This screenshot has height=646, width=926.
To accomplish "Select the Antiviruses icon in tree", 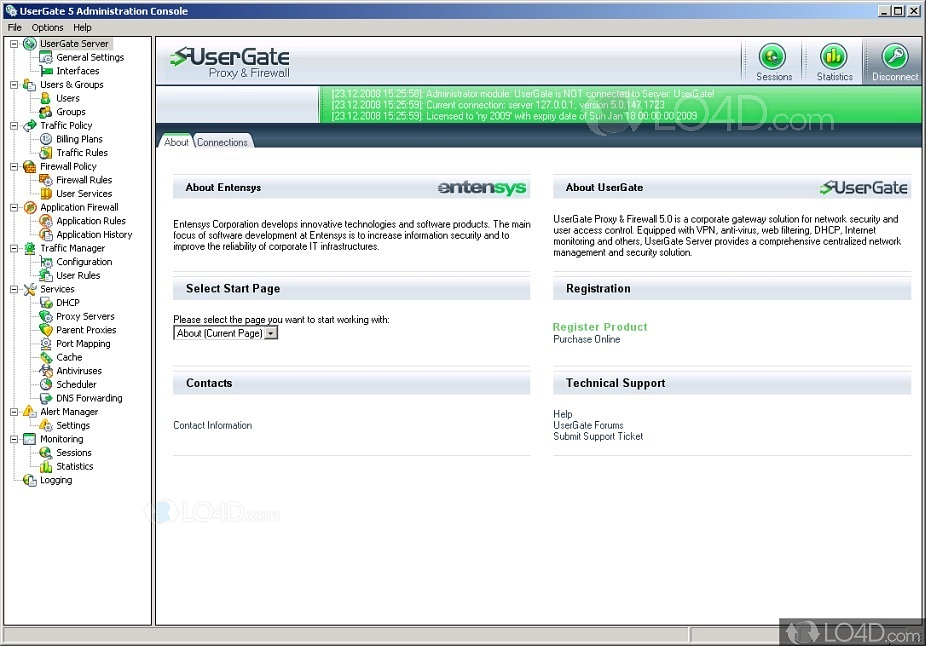I will tap(46, 371).
